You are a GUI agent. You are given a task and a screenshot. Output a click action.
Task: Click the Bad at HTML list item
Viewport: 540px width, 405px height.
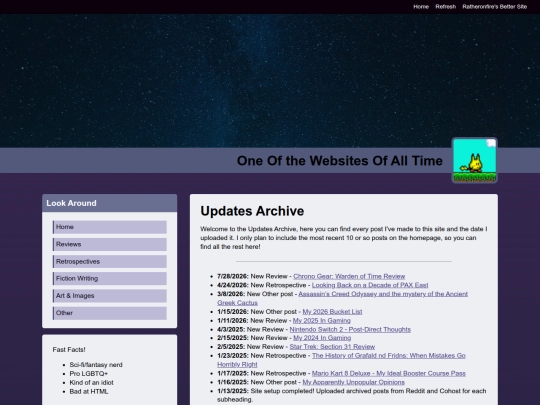tap(89, 392)
